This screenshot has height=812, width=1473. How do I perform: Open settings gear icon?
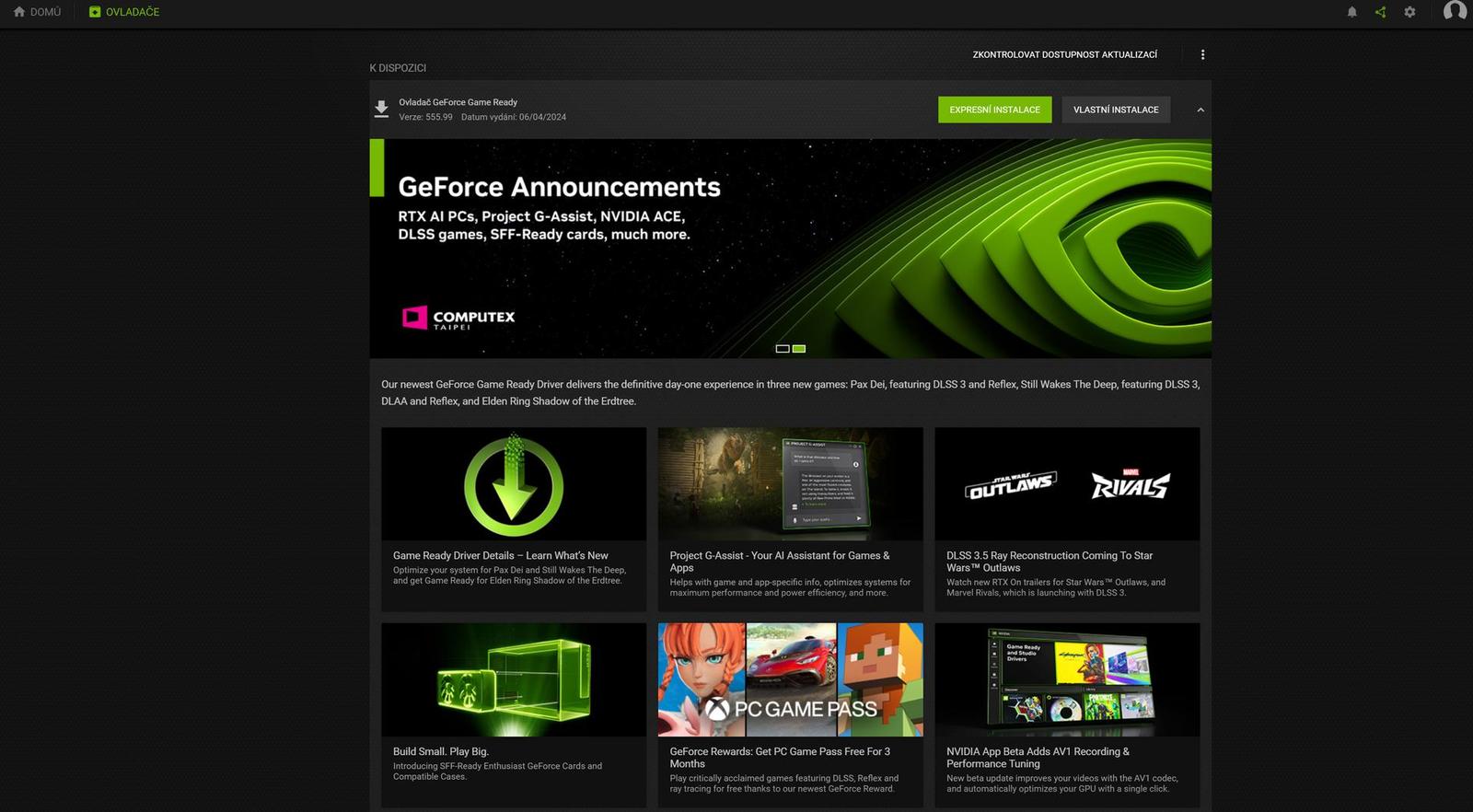tap(1409, 12)
